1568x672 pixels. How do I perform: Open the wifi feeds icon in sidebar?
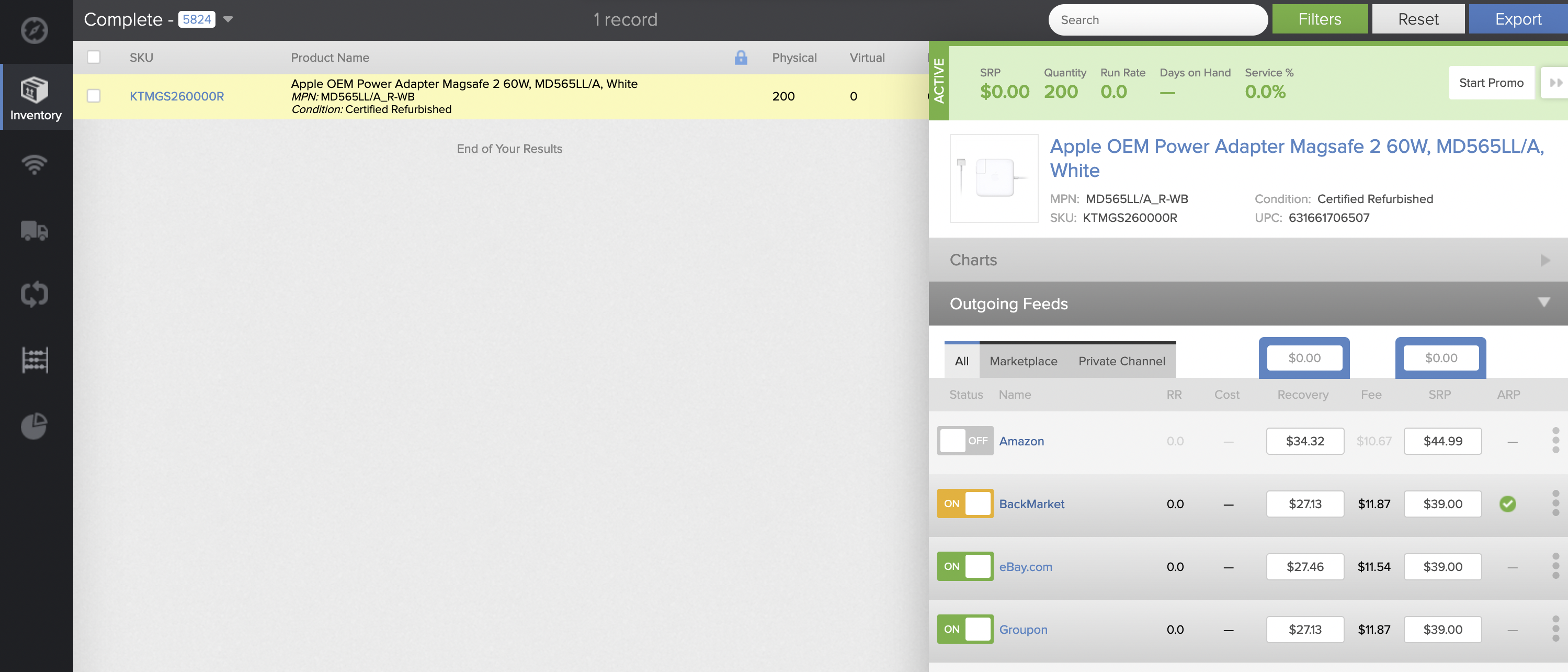pos(34,164)
